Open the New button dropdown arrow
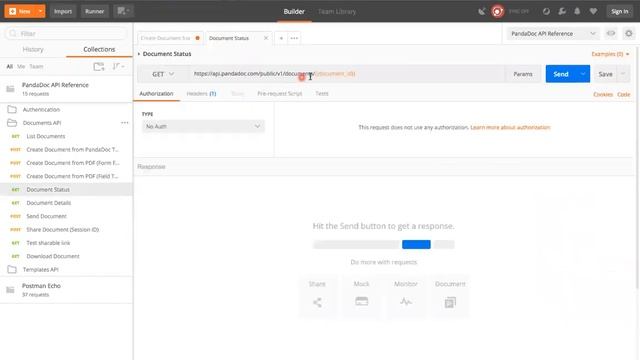Image resolution: width=640 pixels, height=360 pixels. tap(40, 11)
